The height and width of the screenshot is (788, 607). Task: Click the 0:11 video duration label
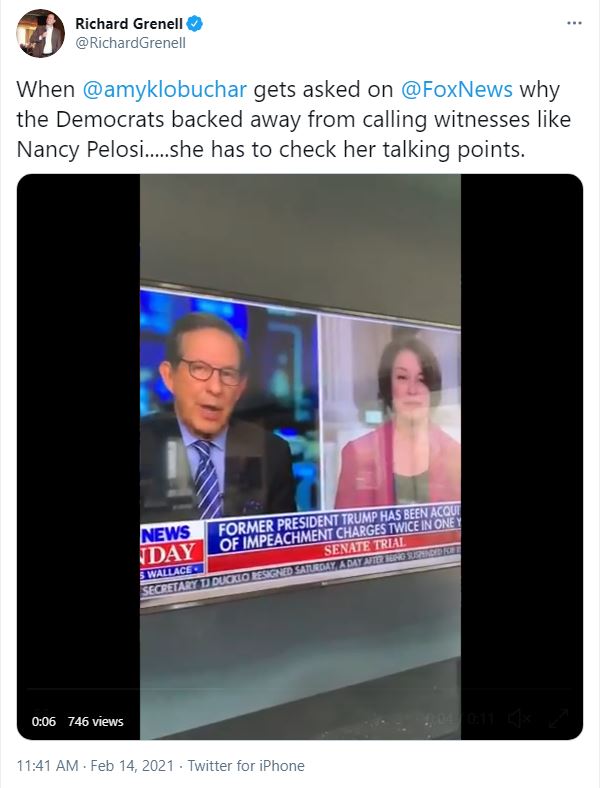[x=481, y=718]
